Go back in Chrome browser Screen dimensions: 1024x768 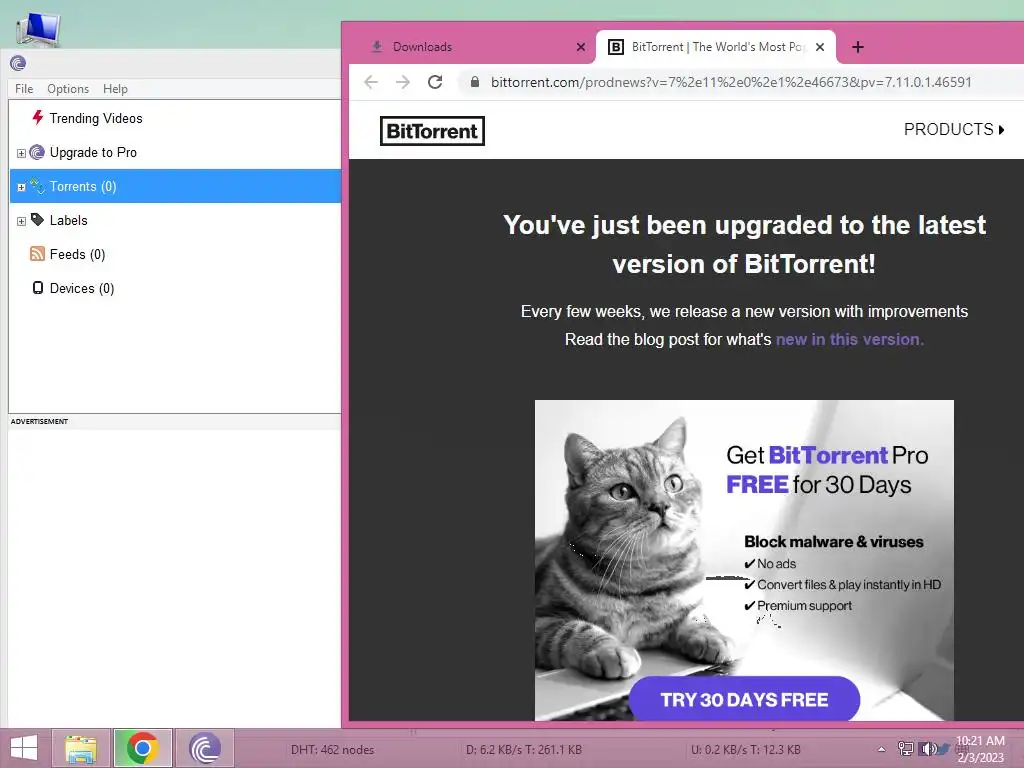[x=371, y=82]
